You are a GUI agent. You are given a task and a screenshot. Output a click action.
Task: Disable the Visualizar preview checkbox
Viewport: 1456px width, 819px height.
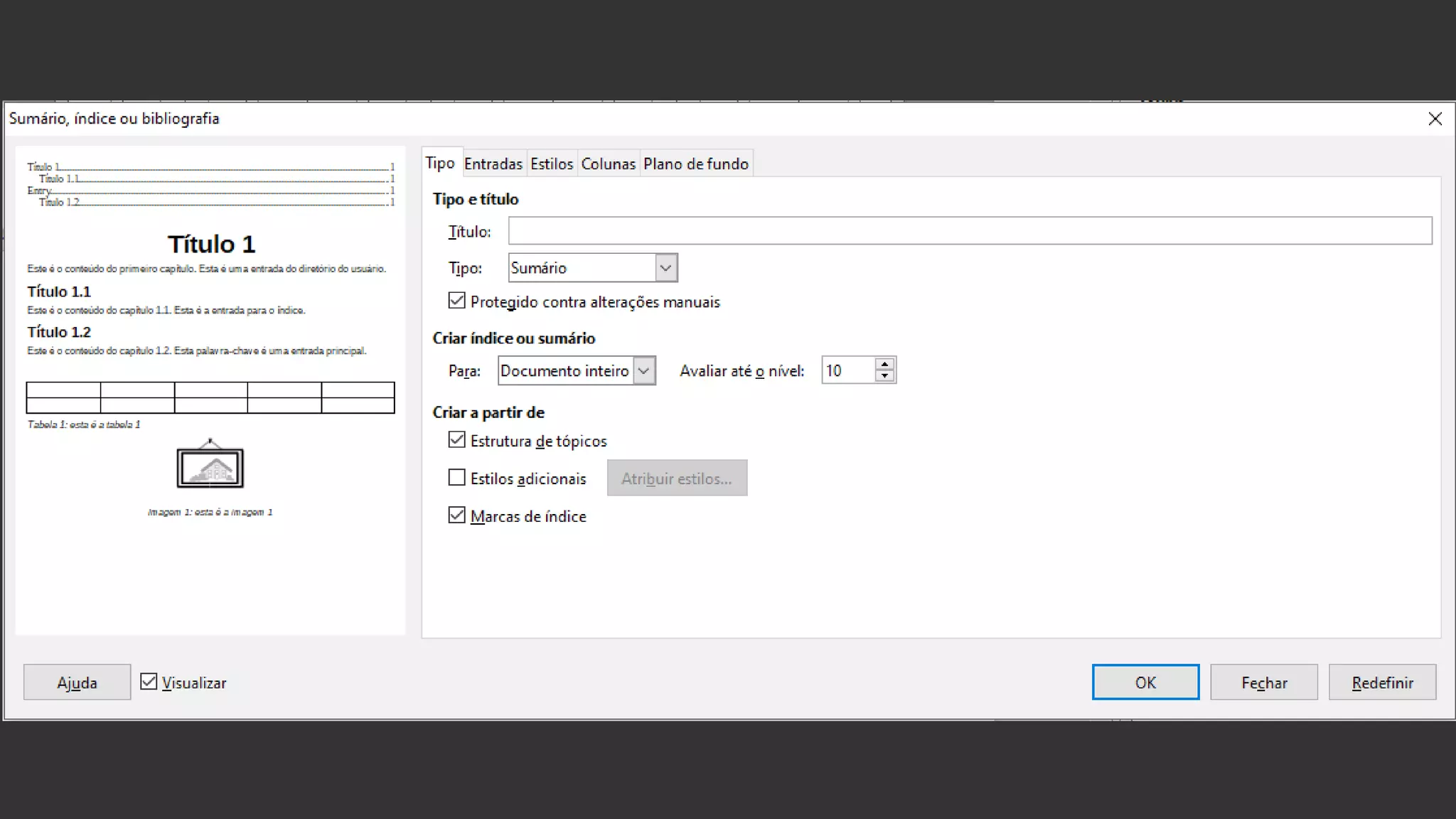(149, 682)
